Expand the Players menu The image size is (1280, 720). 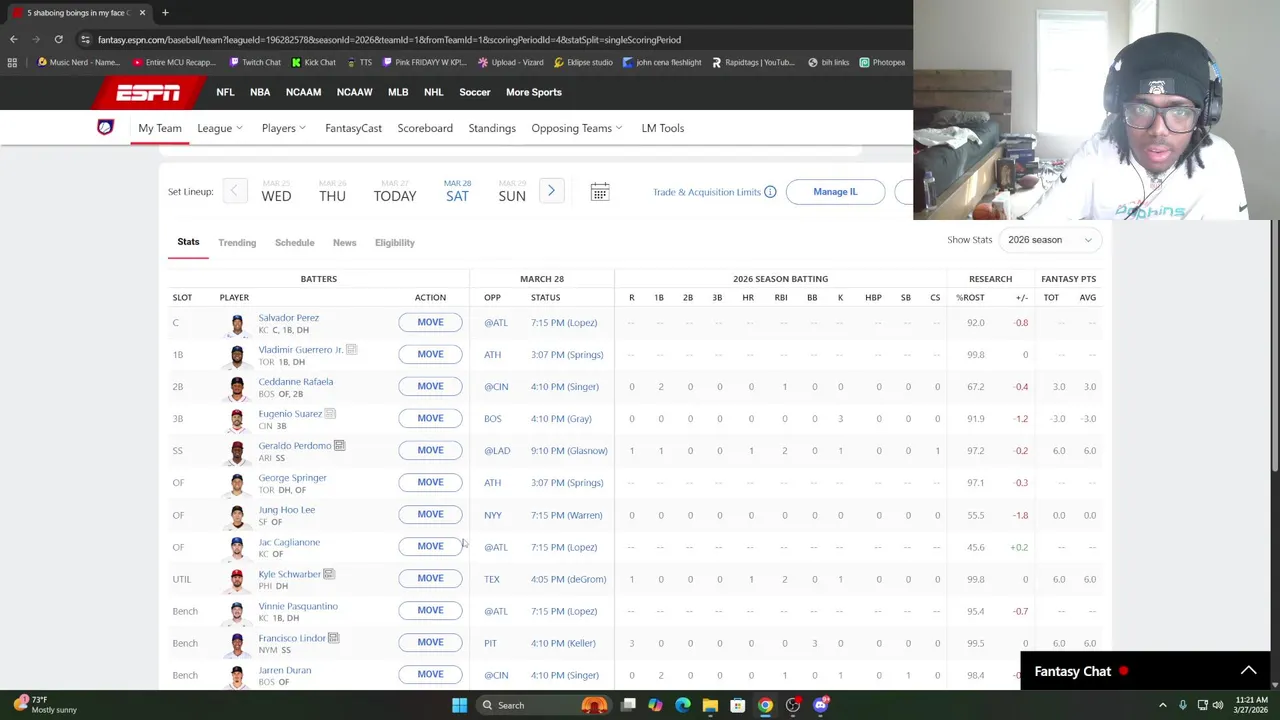pyautogui.click(x=284, y=128)
